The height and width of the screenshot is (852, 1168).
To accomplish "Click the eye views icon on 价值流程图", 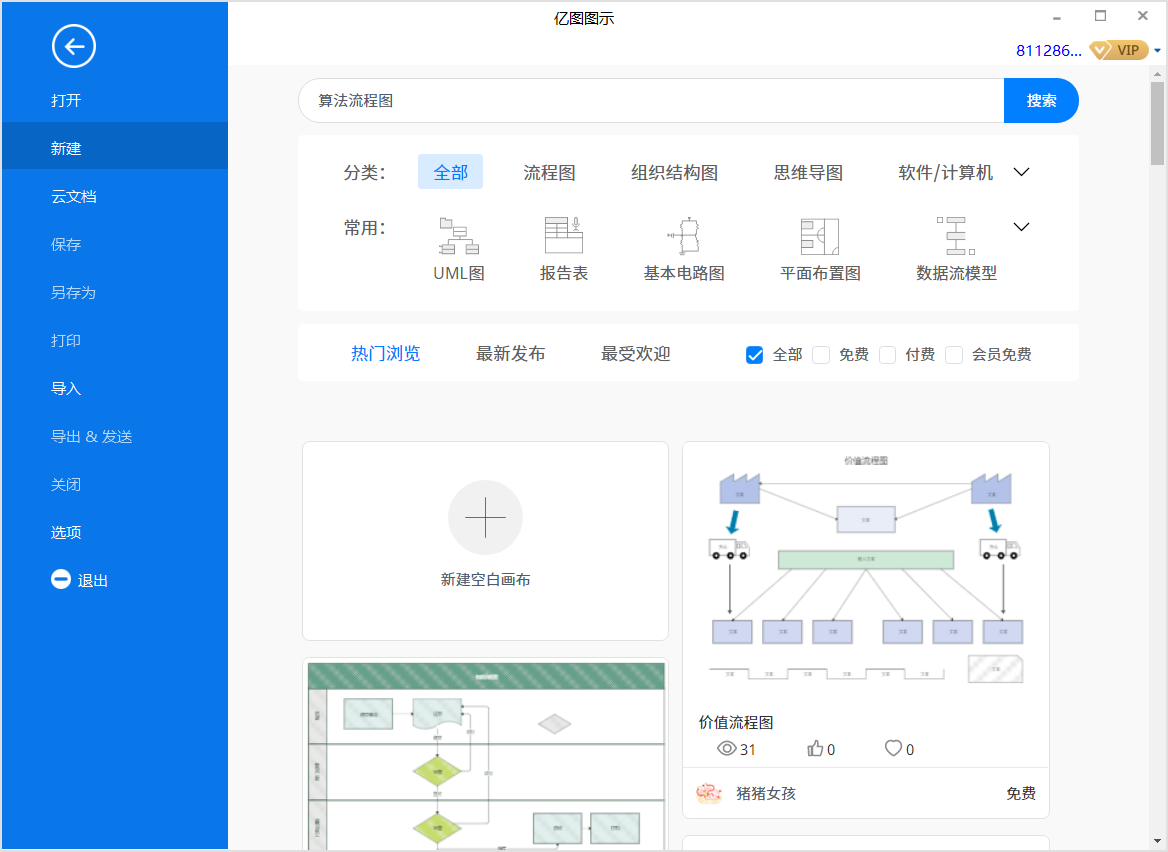I will (x=726, y=748).
